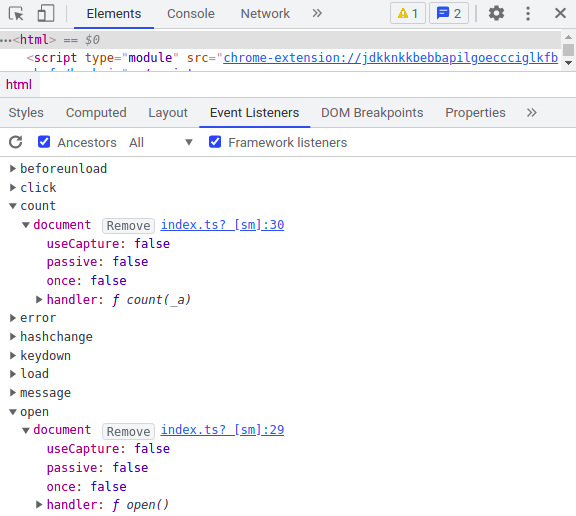
Task: Click the DOM tree scrollbar thumb
Action: pos(568,50)
